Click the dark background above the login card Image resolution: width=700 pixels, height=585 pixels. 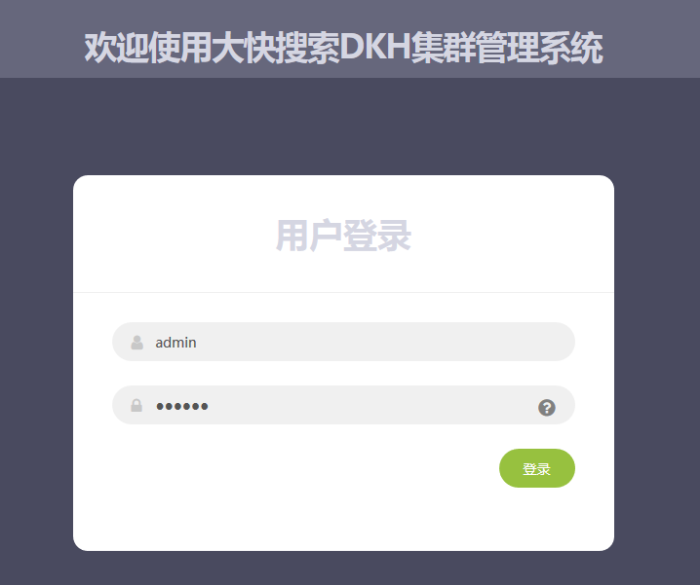coord(343,126)
